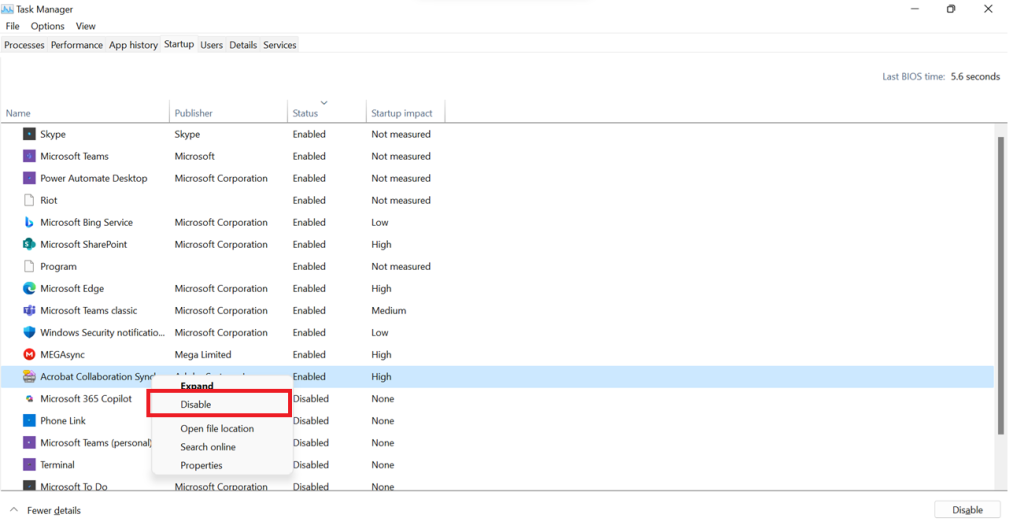Screen dimensions: 1024x529
Task: Click the Microsoft Teams classic icon
Action: pyautogui.click(x=29, y=311)
